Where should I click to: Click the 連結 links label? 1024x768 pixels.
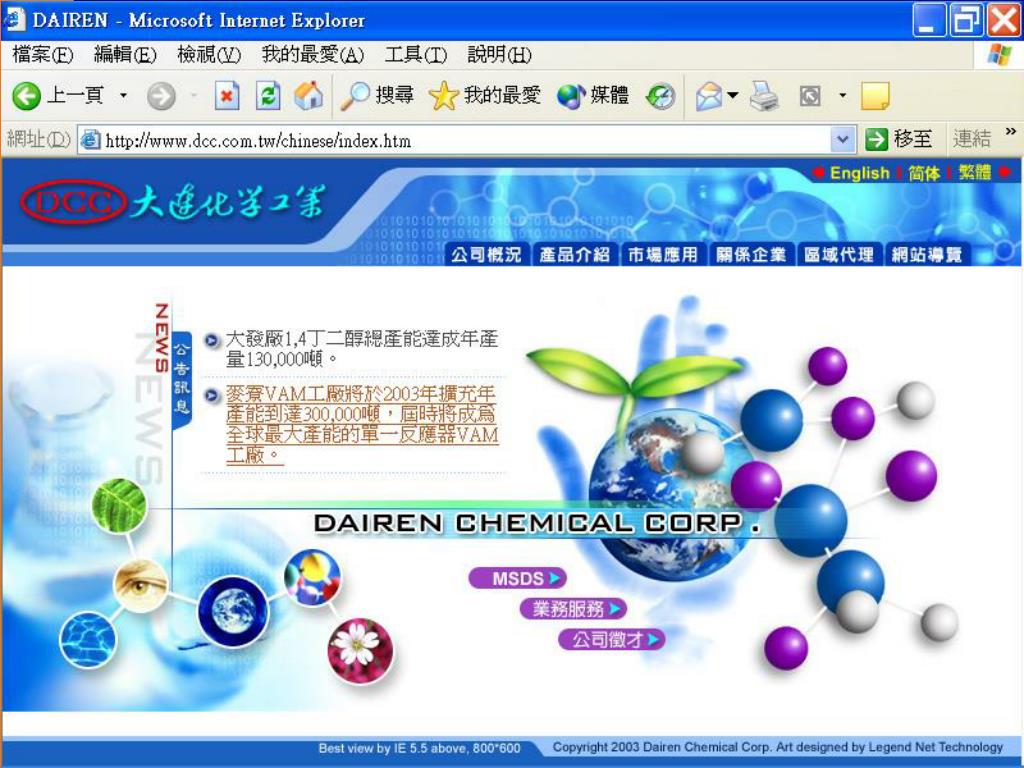coord(972,138)
